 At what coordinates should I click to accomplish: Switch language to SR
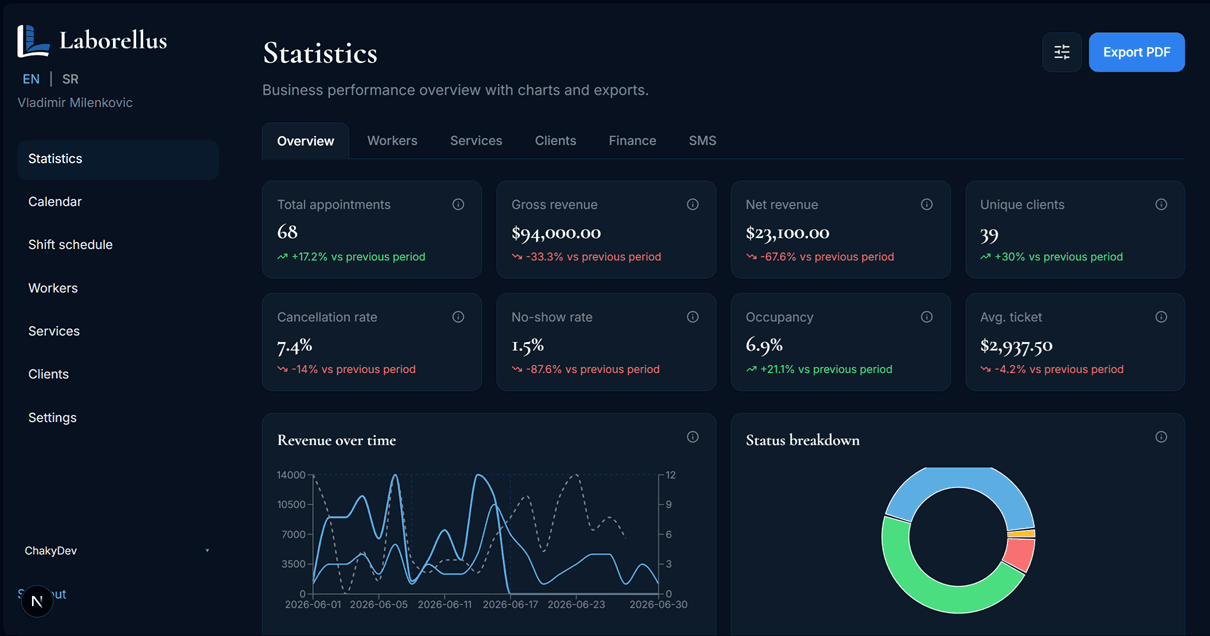(70, 79)
